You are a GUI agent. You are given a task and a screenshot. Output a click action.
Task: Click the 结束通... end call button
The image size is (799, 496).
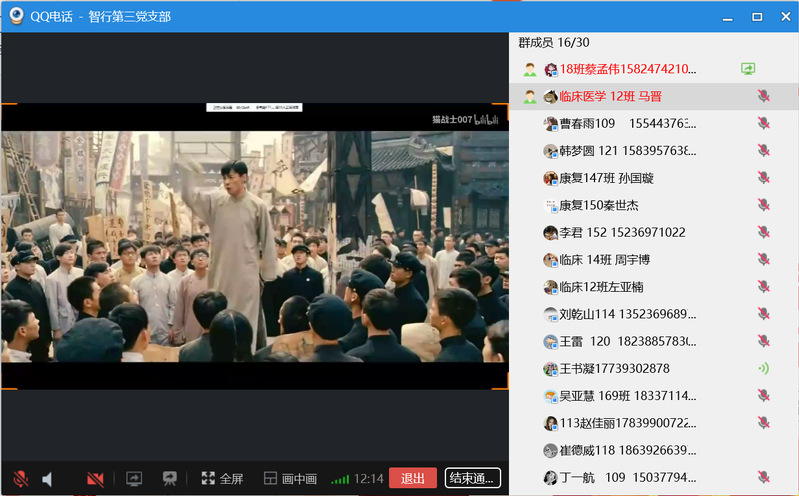[472, 478]
